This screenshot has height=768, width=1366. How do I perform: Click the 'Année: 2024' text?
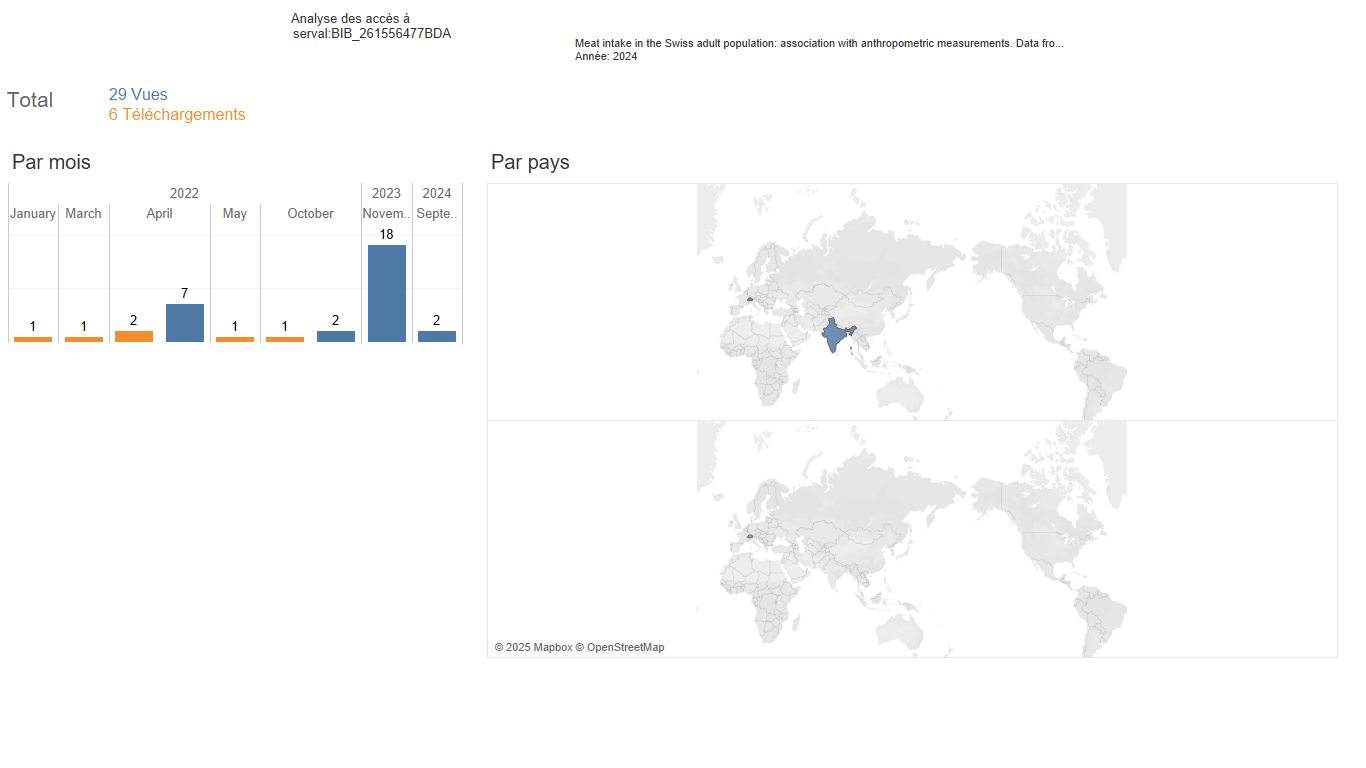(606, 57)
